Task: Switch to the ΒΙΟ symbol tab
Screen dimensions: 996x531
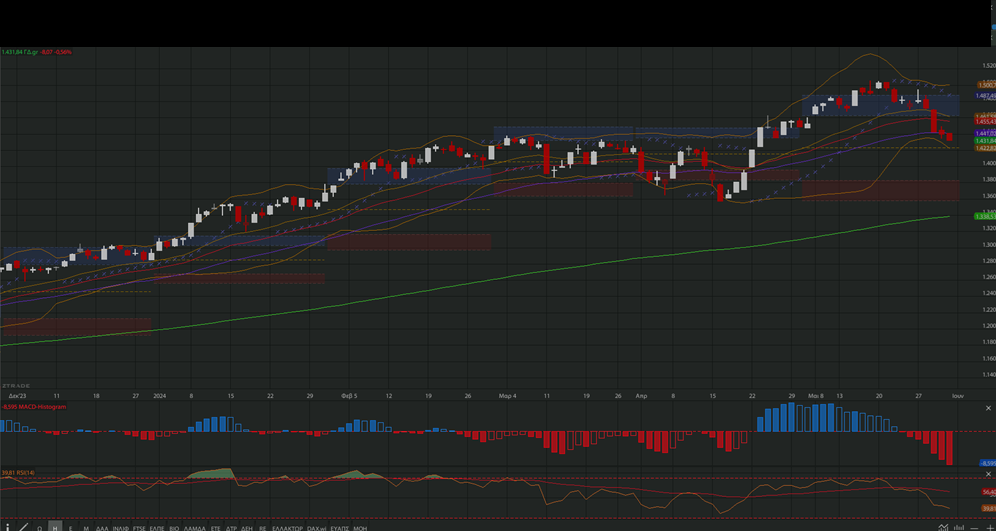Action: (175, 528)
